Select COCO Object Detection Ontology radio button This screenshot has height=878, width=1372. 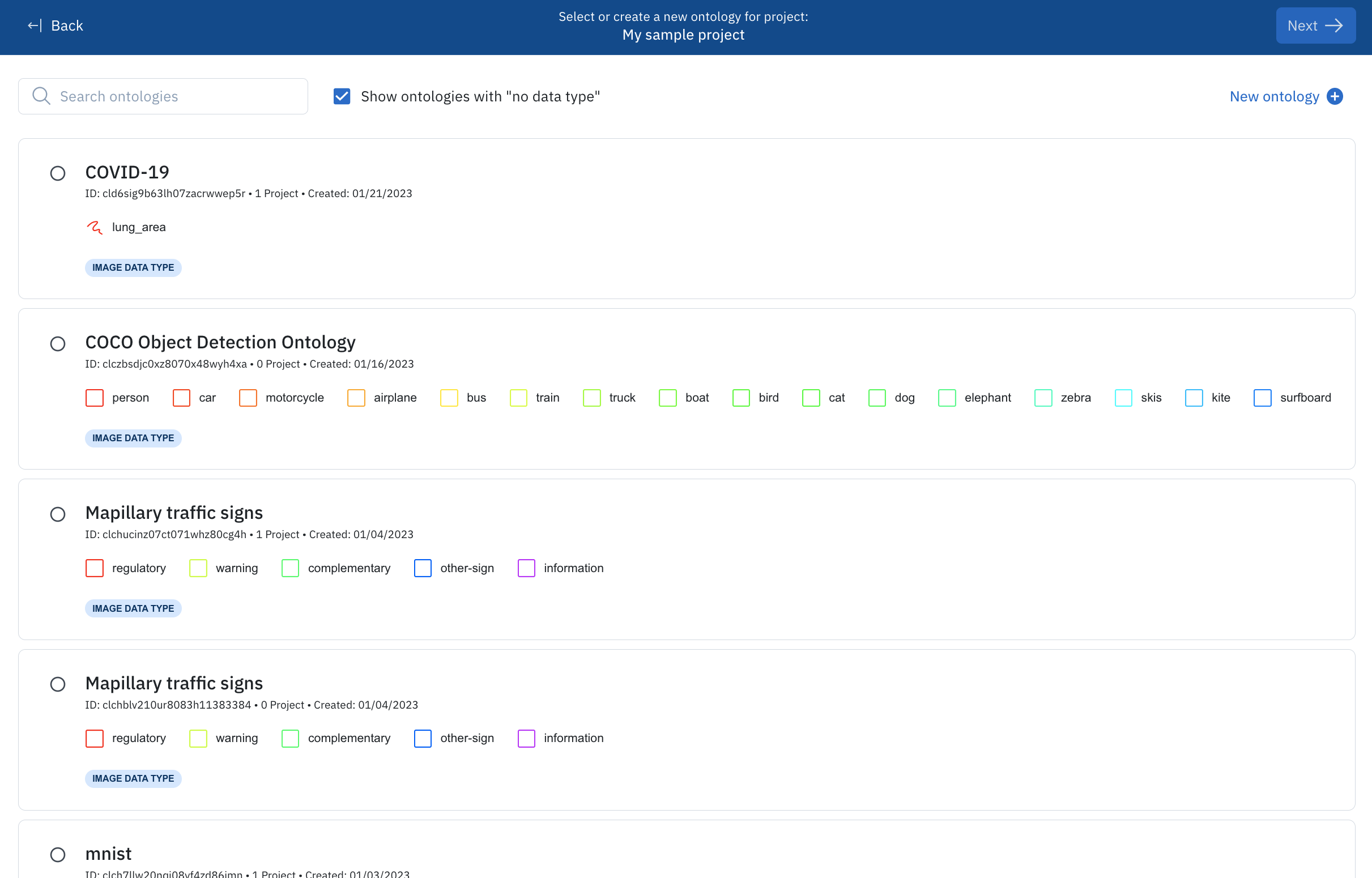(x=58, y=344)
